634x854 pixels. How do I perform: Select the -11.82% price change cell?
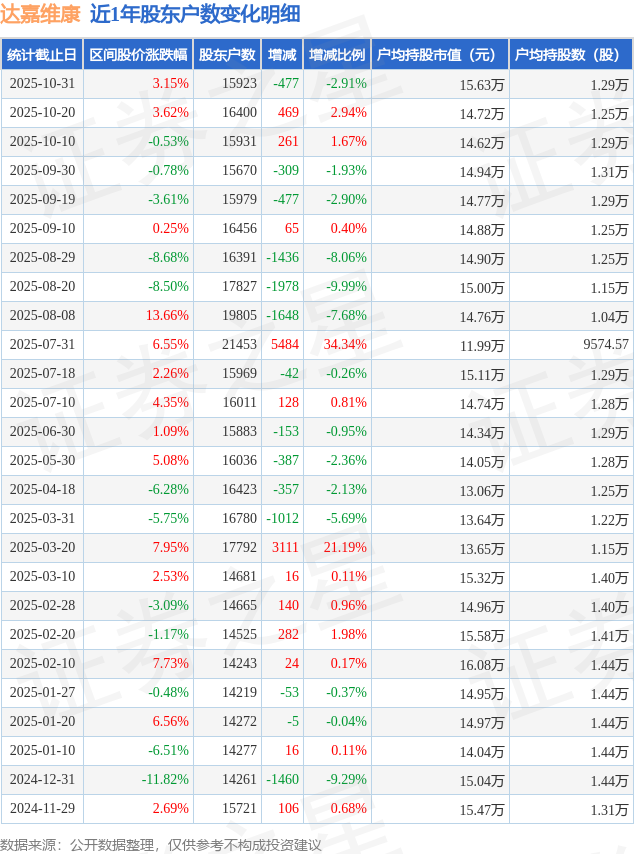click(165, 780)
